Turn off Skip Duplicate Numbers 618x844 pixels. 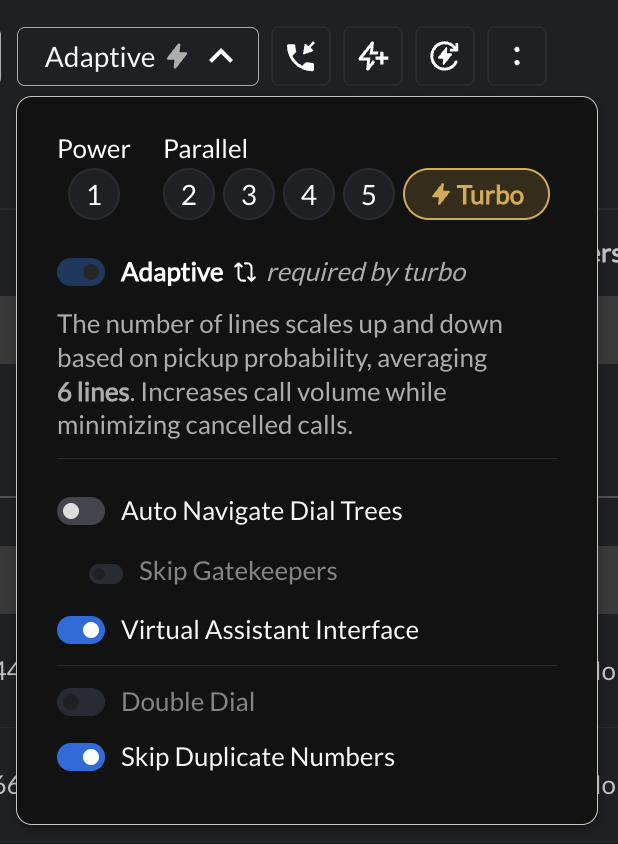coord(81,757)
